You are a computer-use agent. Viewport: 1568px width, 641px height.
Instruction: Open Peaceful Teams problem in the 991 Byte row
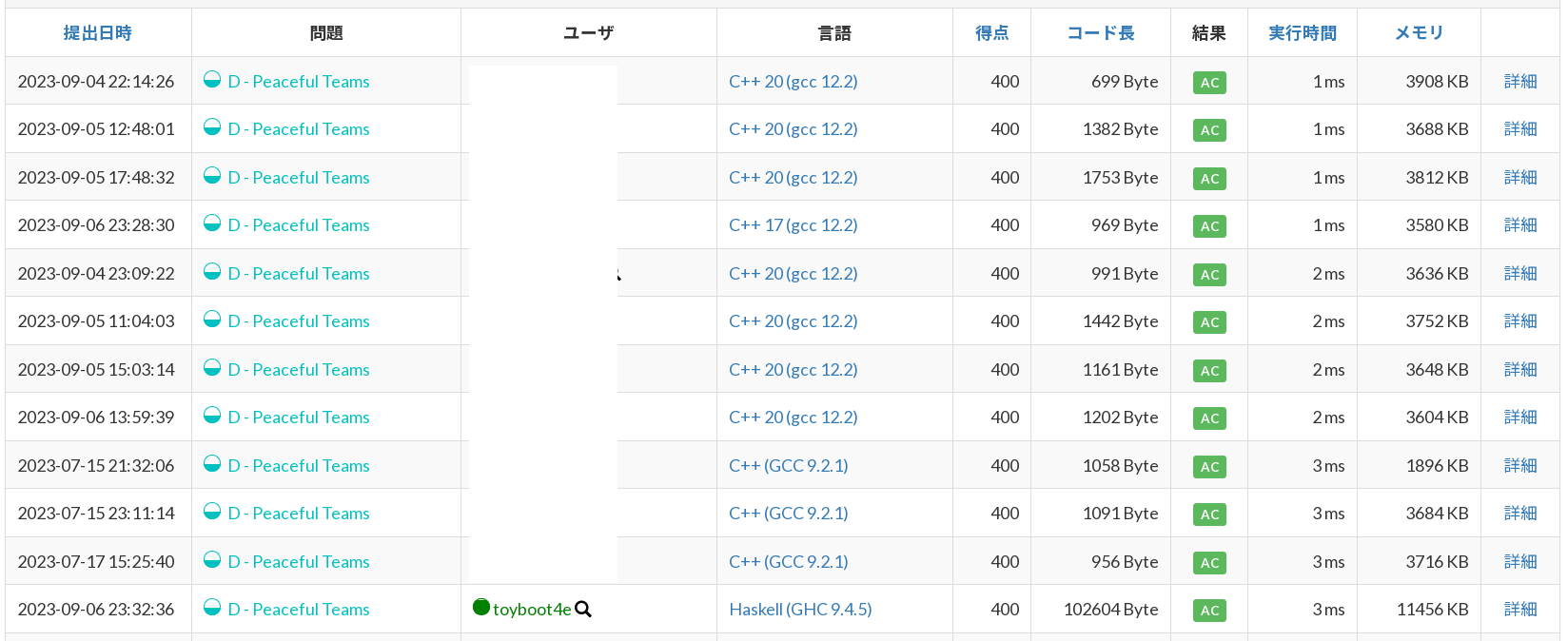299,274
